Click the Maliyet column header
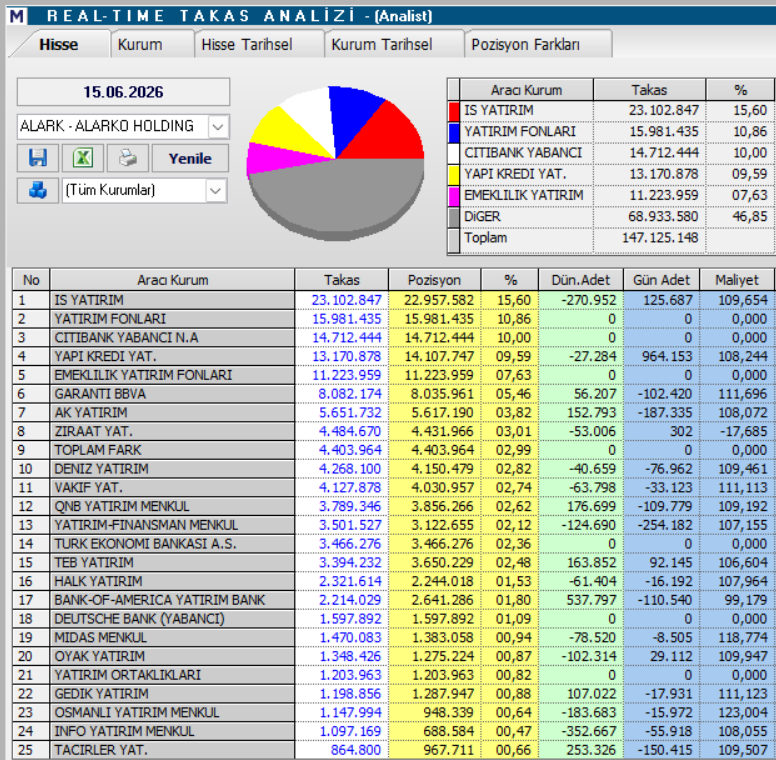Viewport: 776px width, 760px height. tap(736, 280)
